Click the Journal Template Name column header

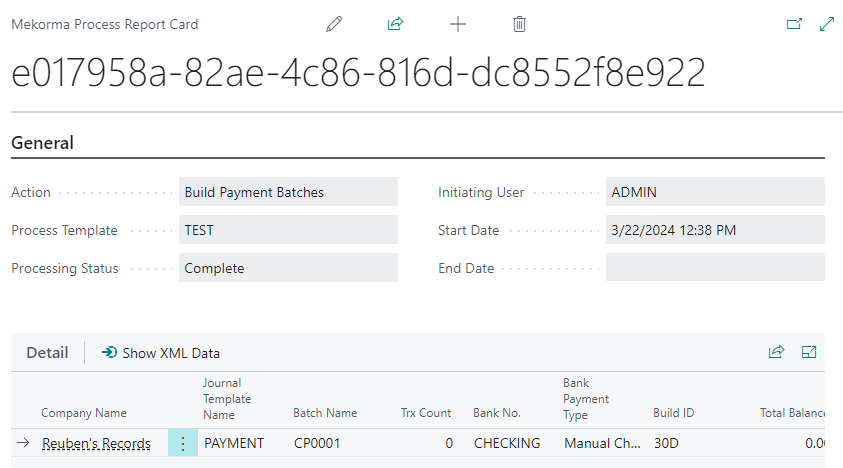(227, 399)
